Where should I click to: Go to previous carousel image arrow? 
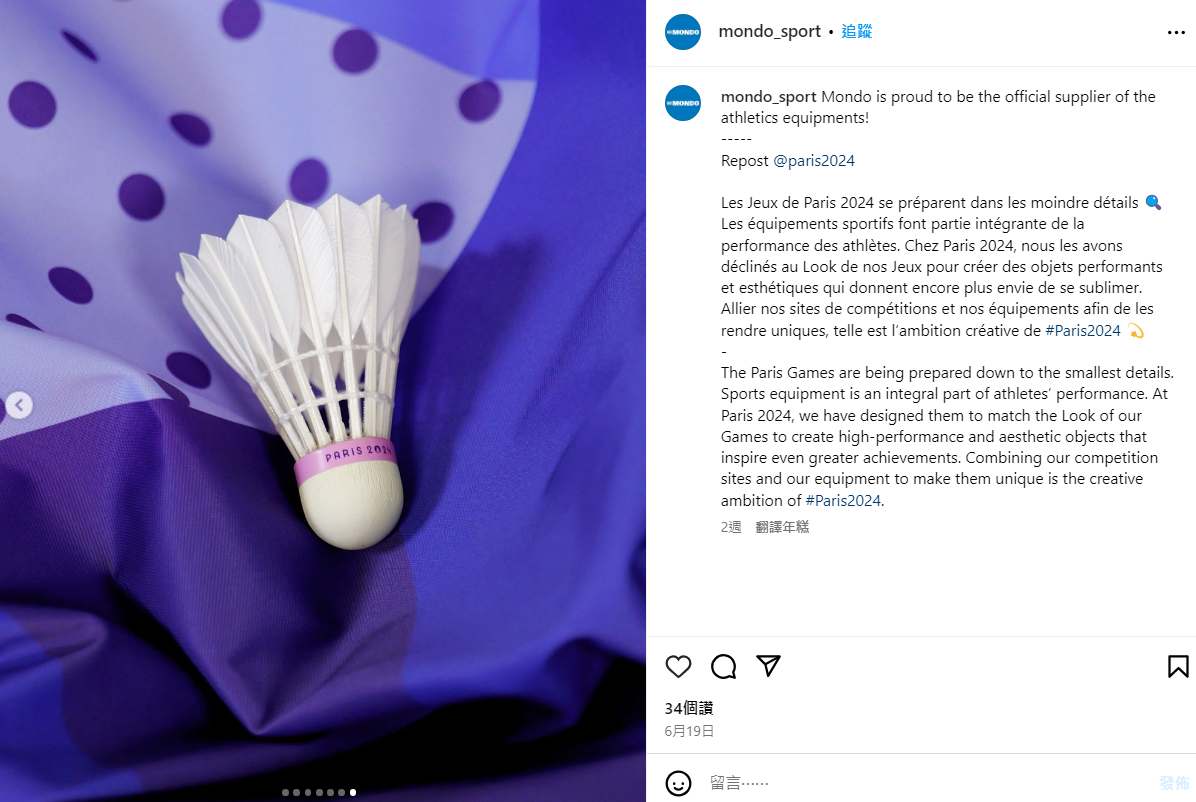coord(20,405)
